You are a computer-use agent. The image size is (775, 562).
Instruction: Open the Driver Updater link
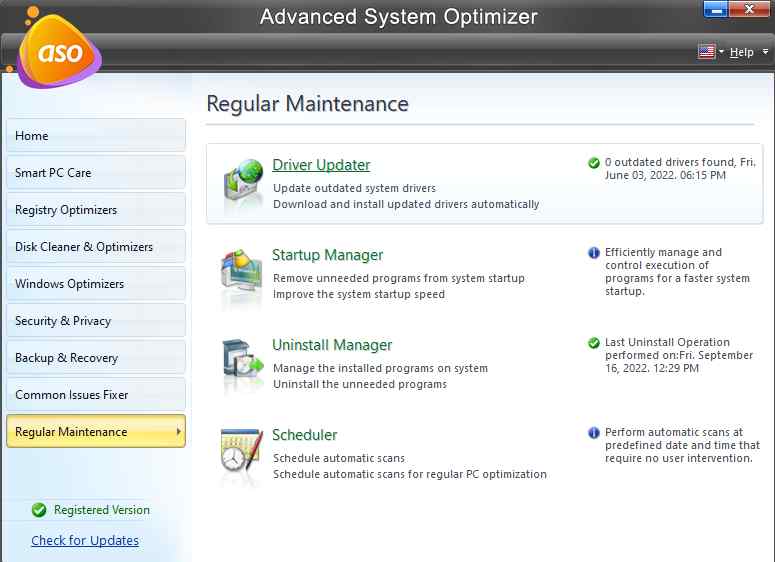tap(321, 165)
